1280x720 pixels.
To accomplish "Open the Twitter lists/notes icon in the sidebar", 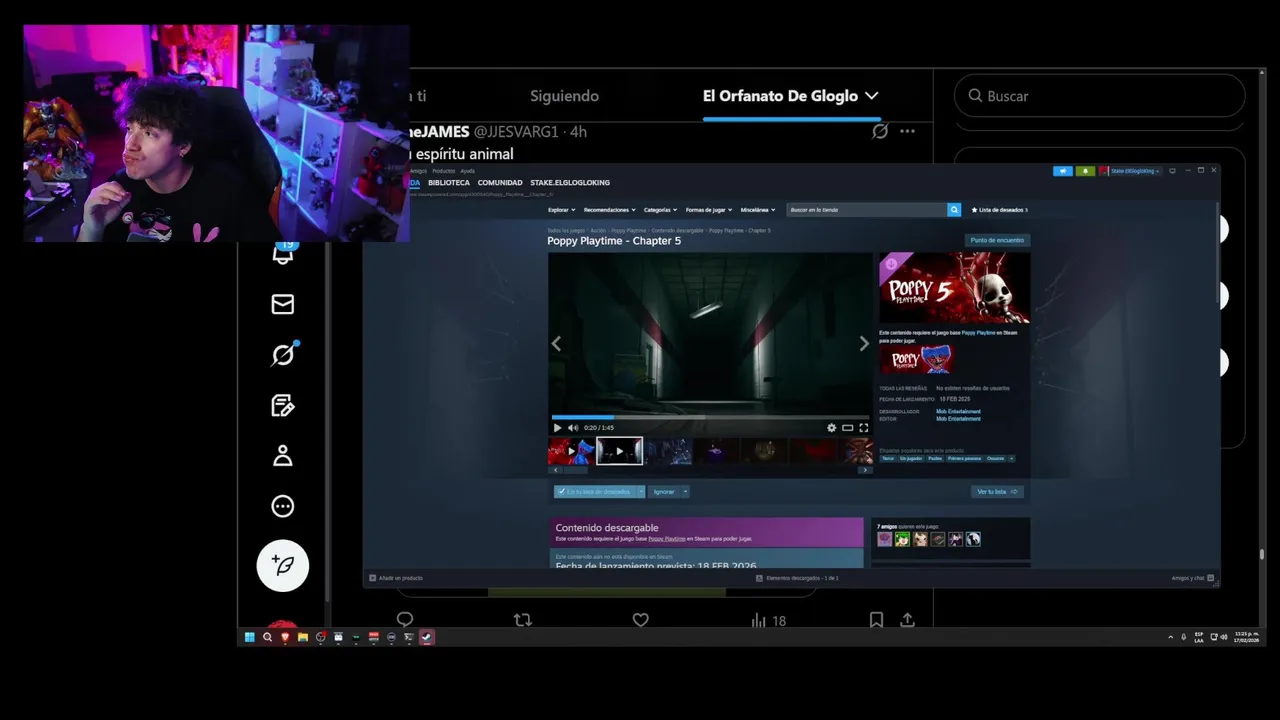I will (x=283, y=405).
